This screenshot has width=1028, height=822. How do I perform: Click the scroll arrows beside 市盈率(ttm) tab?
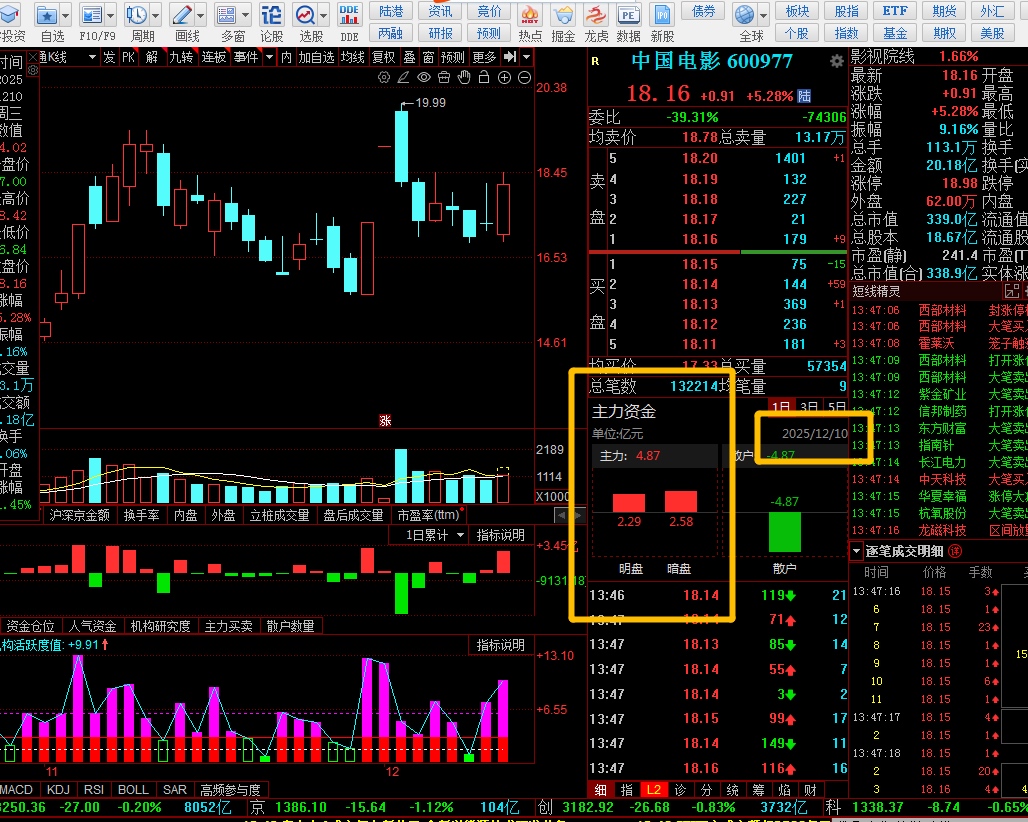point(569,516)
